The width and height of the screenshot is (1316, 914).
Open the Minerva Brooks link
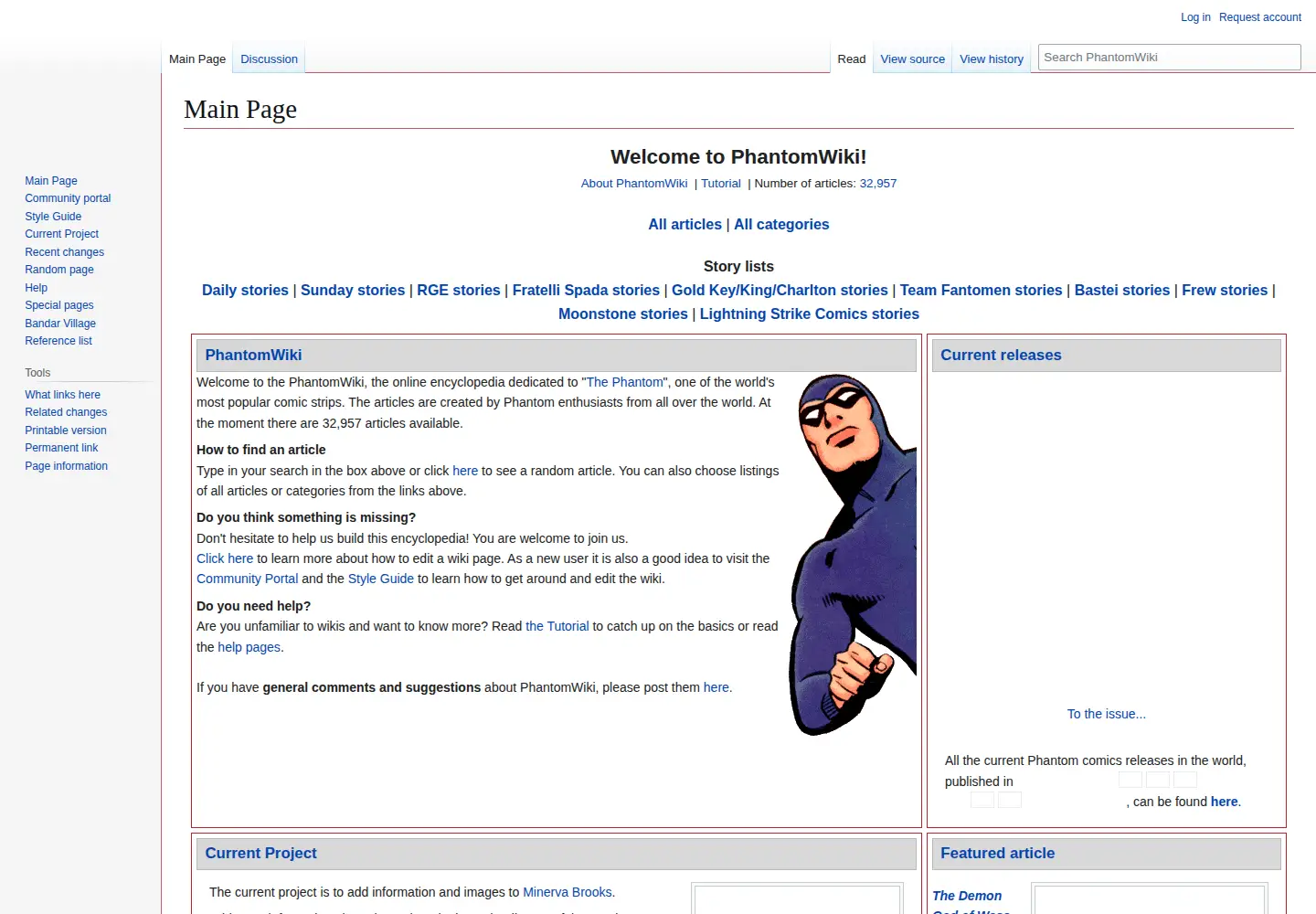click(x=568, y=892)
